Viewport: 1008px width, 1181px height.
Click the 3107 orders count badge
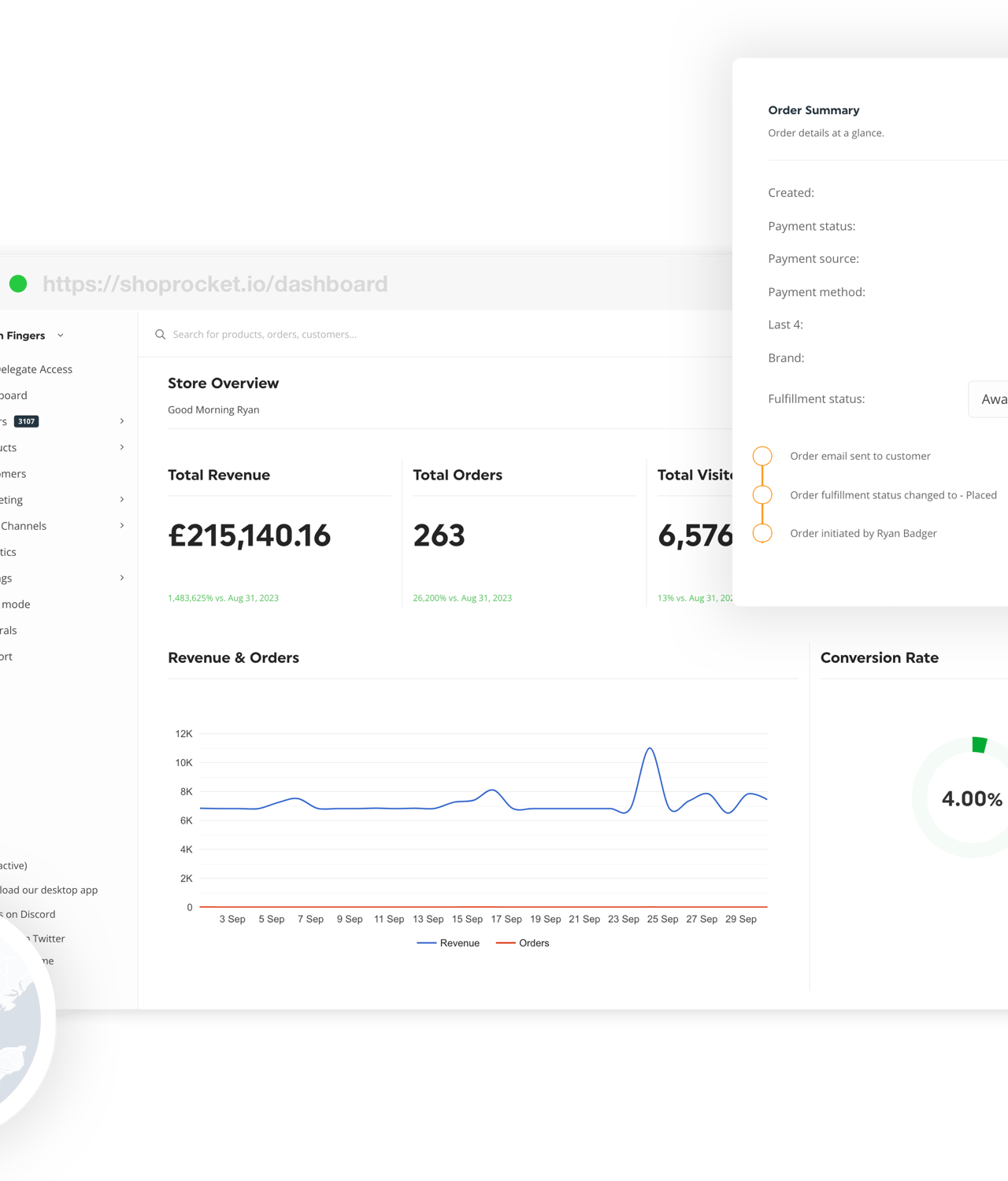coord(27,421)
